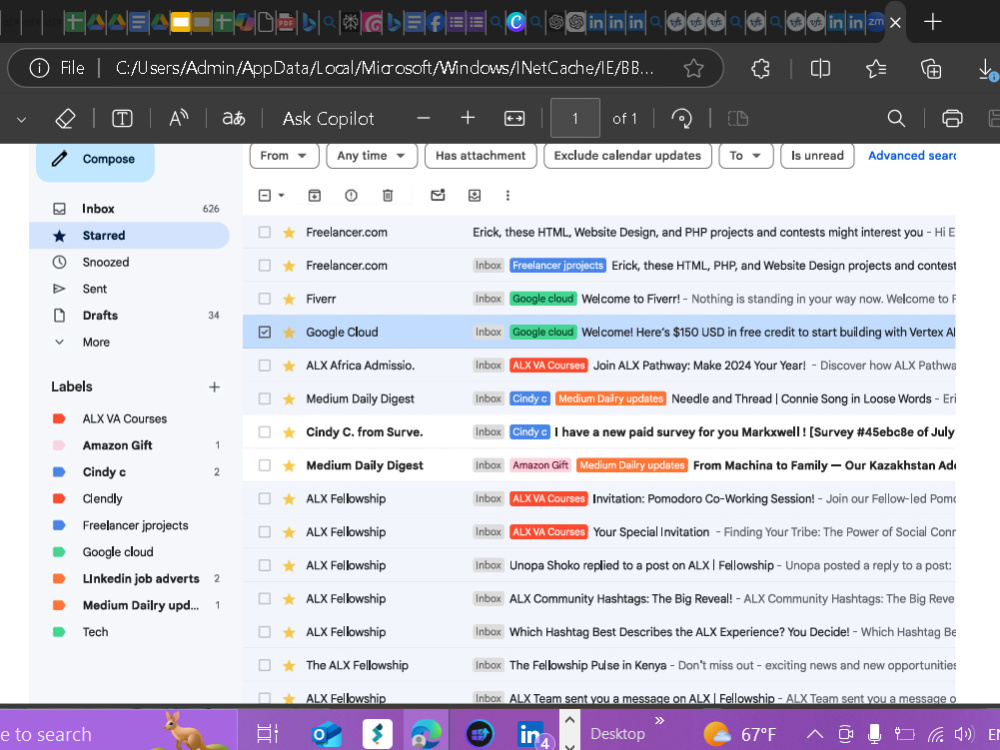This screenshot has height=750, width=1000.
Task: Check the Cindy C. from Surve. email checkbox
Action: 265,432
